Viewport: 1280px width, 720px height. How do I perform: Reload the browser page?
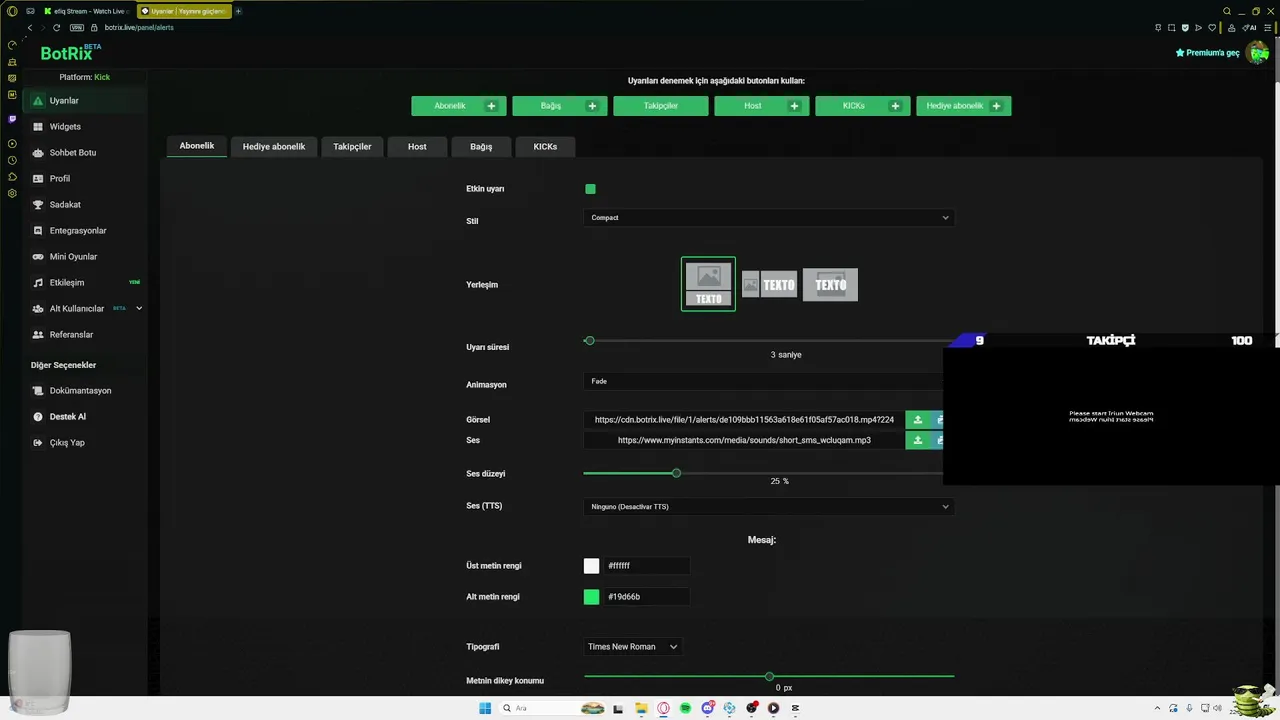[56, 27]
